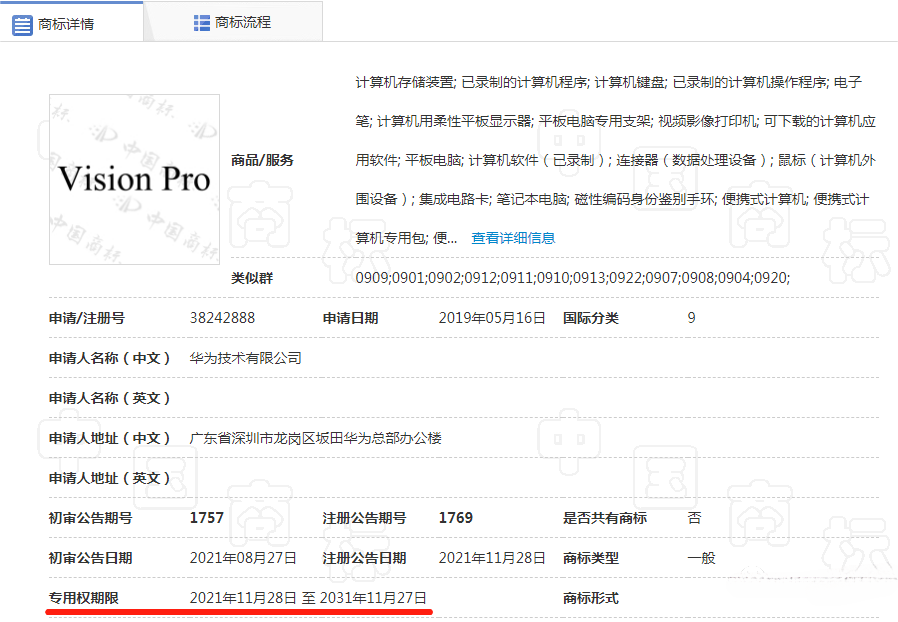Click the 注册公告期号 label
898x622 pixels.
[365, 518]
